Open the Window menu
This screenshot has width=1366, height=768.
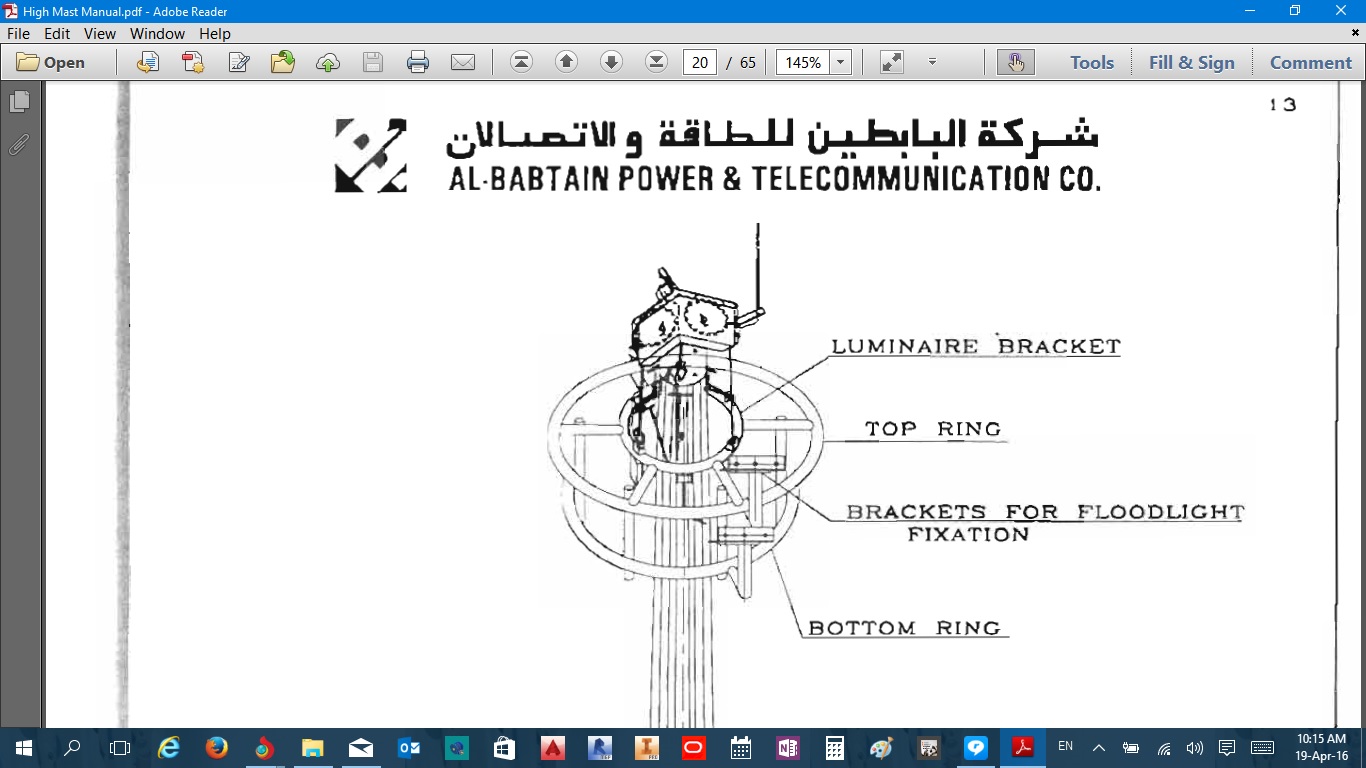pos(157,33)
